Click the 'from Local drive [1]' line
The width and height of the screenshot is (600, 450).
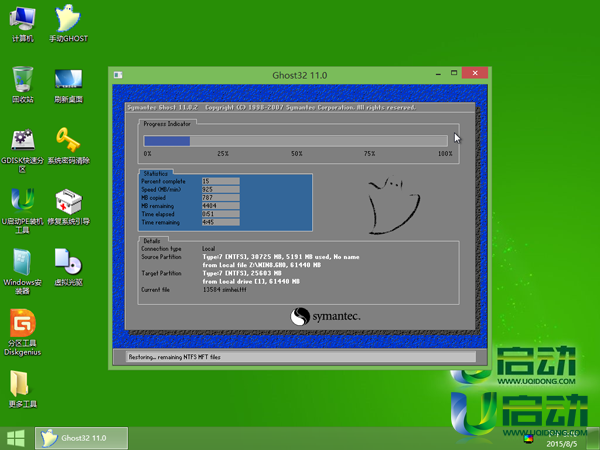pyautogui.click(x=251, y=282)
